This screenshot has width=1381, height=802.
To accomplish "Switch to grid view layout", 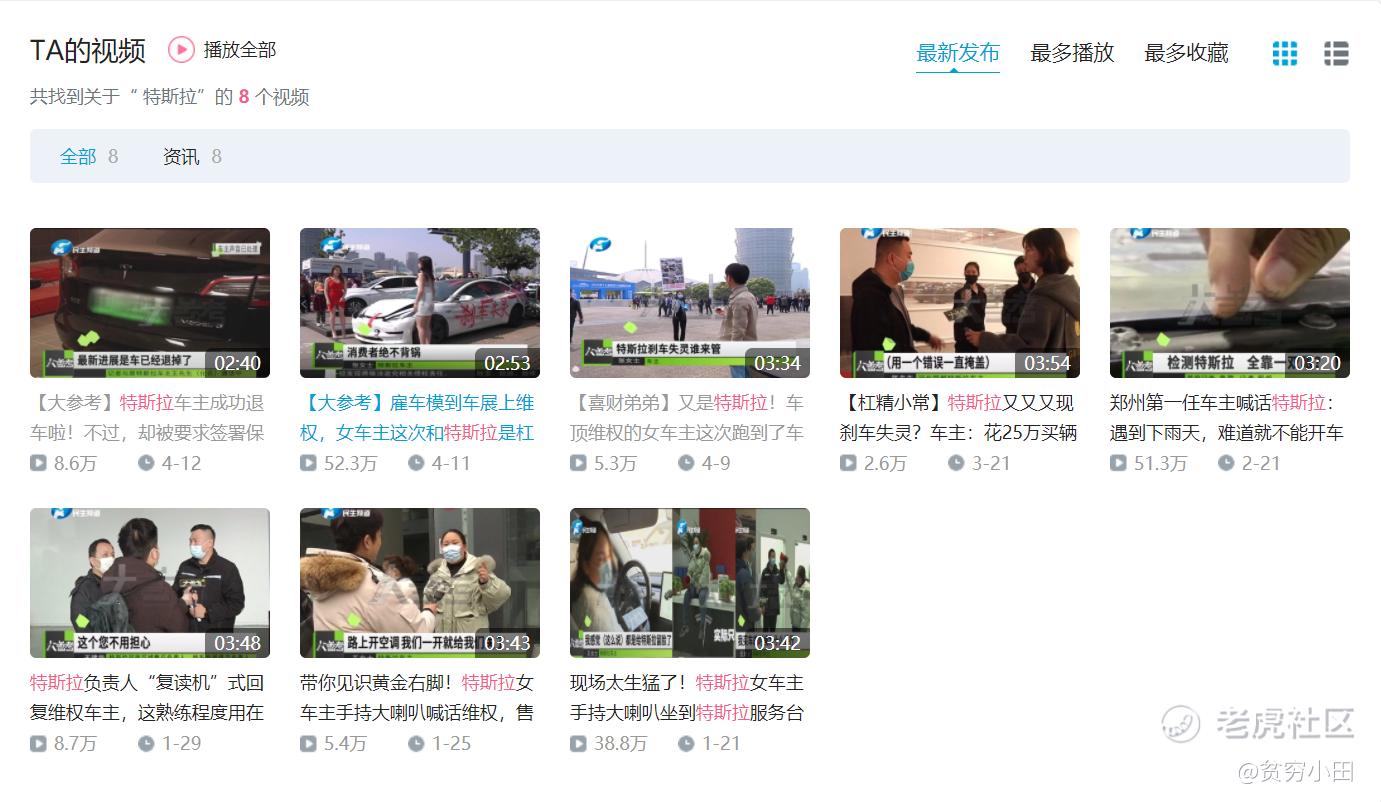I will point(1285,53).
